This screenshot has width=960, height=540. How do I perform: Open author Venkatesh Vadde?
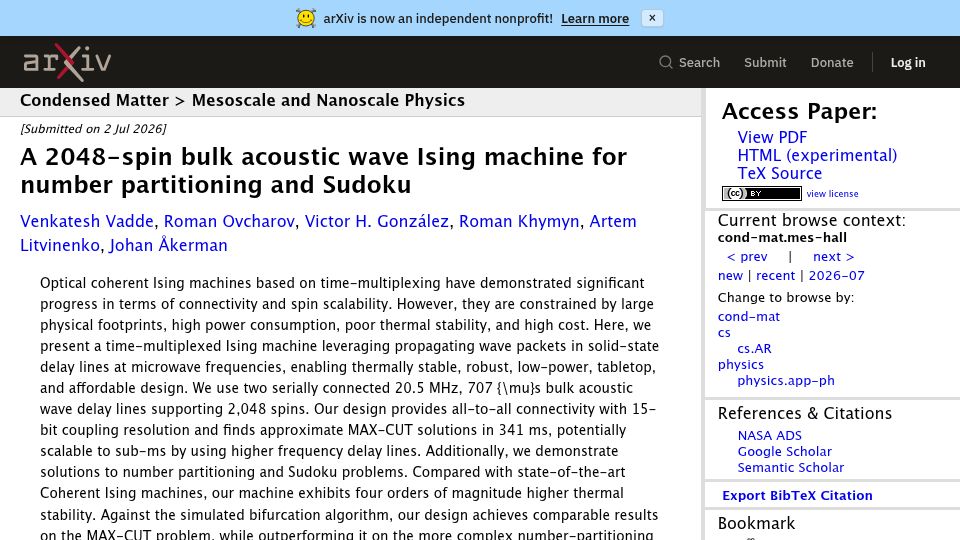[x=87, y=221]
